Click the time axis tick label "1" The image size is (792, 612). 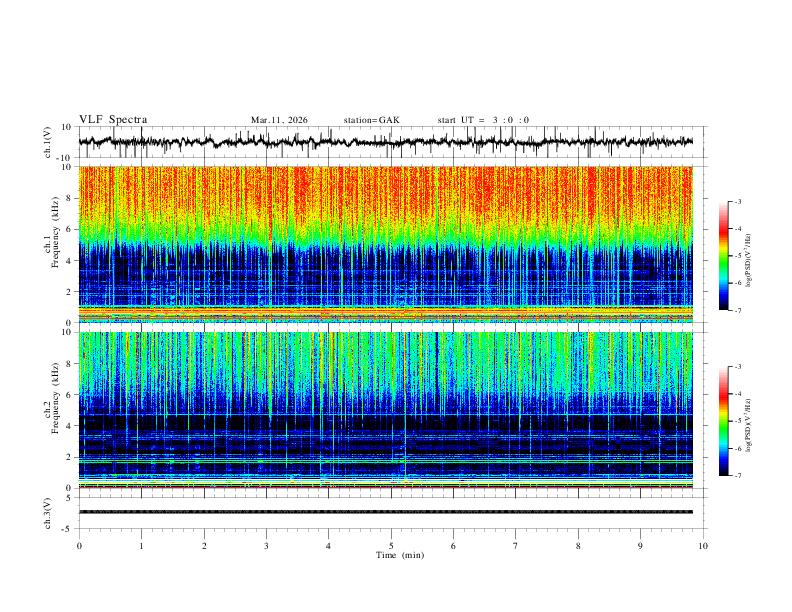tap(141, 546)
